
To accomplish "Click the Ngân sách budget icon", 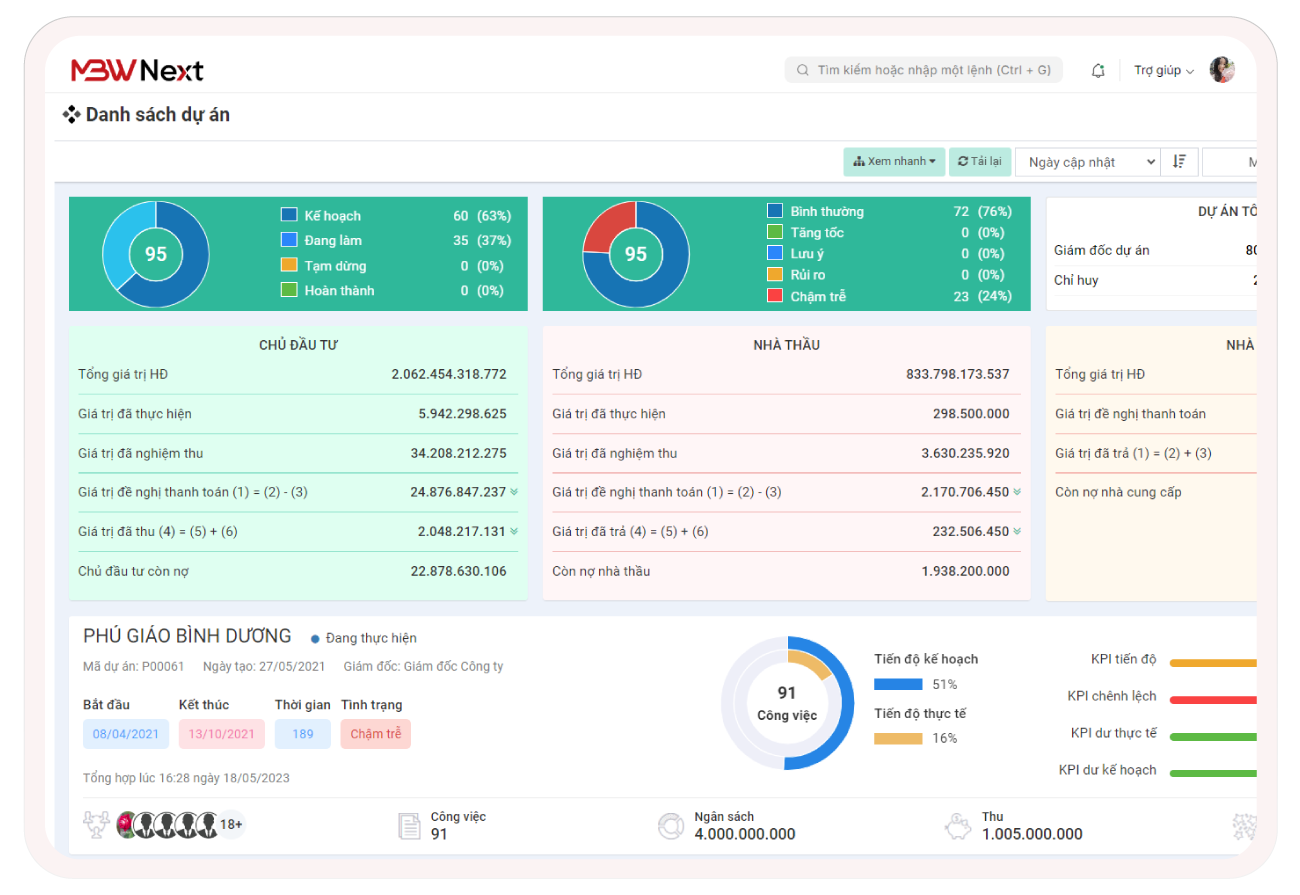I will 670,826.
